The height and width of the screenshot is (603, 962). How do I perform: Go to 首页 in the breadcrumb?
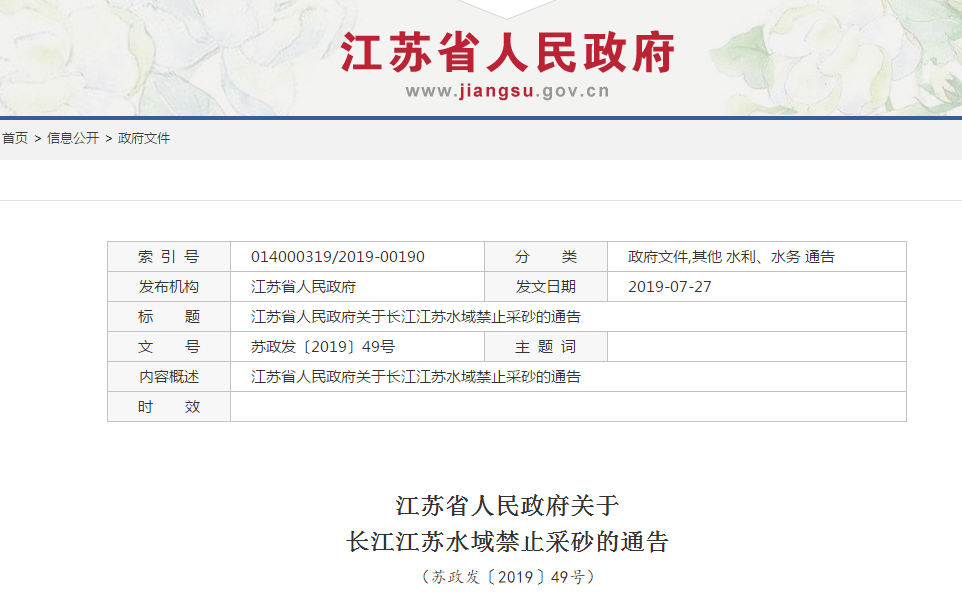[x=14, y=138]
